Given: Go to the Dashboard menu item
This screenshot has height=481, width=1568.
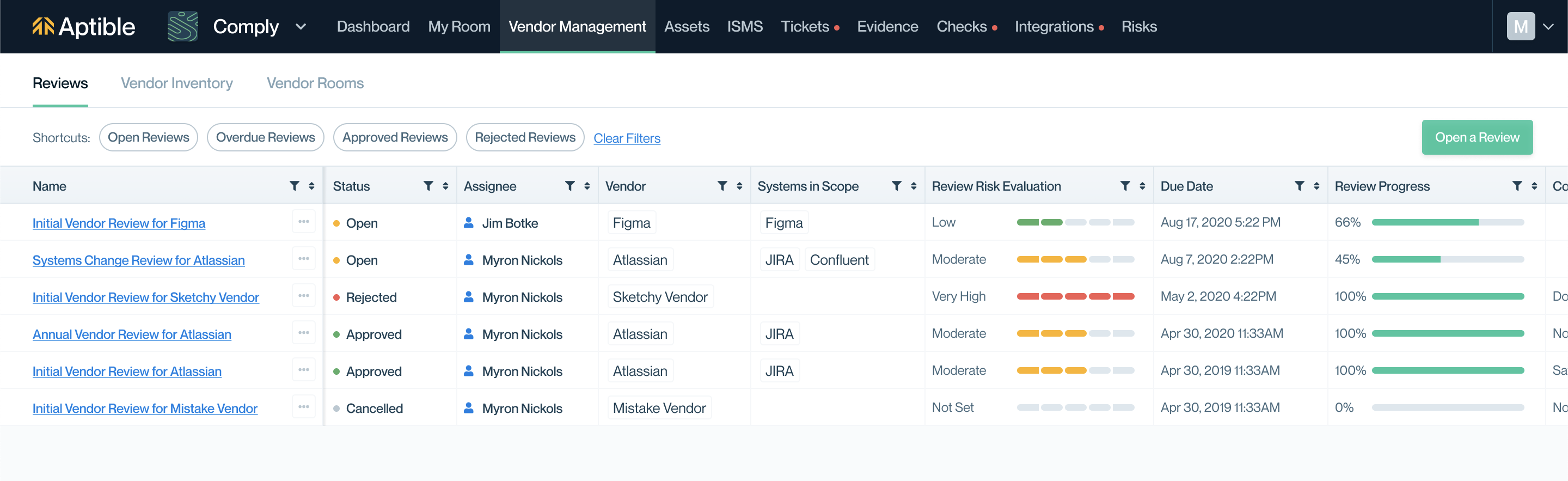Looking at the screenshot, I should (x=373, y=27).
